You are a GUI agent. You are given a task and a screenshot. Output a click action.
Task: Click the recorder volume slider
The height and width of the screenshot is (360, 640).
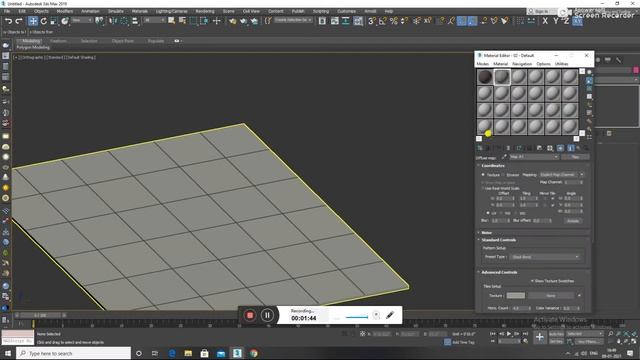click(x=357, y=317)
